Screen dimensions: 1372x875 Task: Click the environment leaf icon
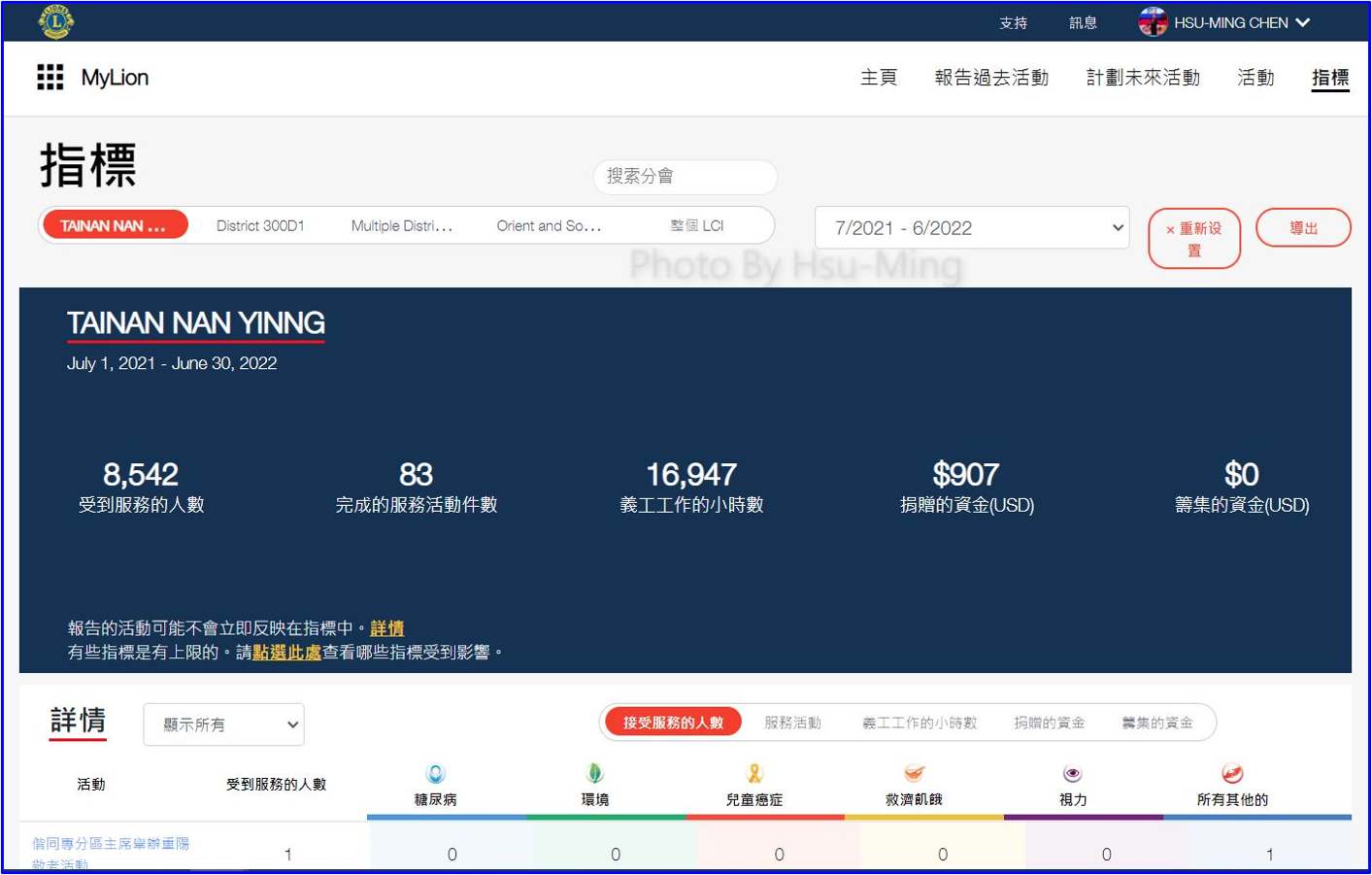click(x=595, y=774)
